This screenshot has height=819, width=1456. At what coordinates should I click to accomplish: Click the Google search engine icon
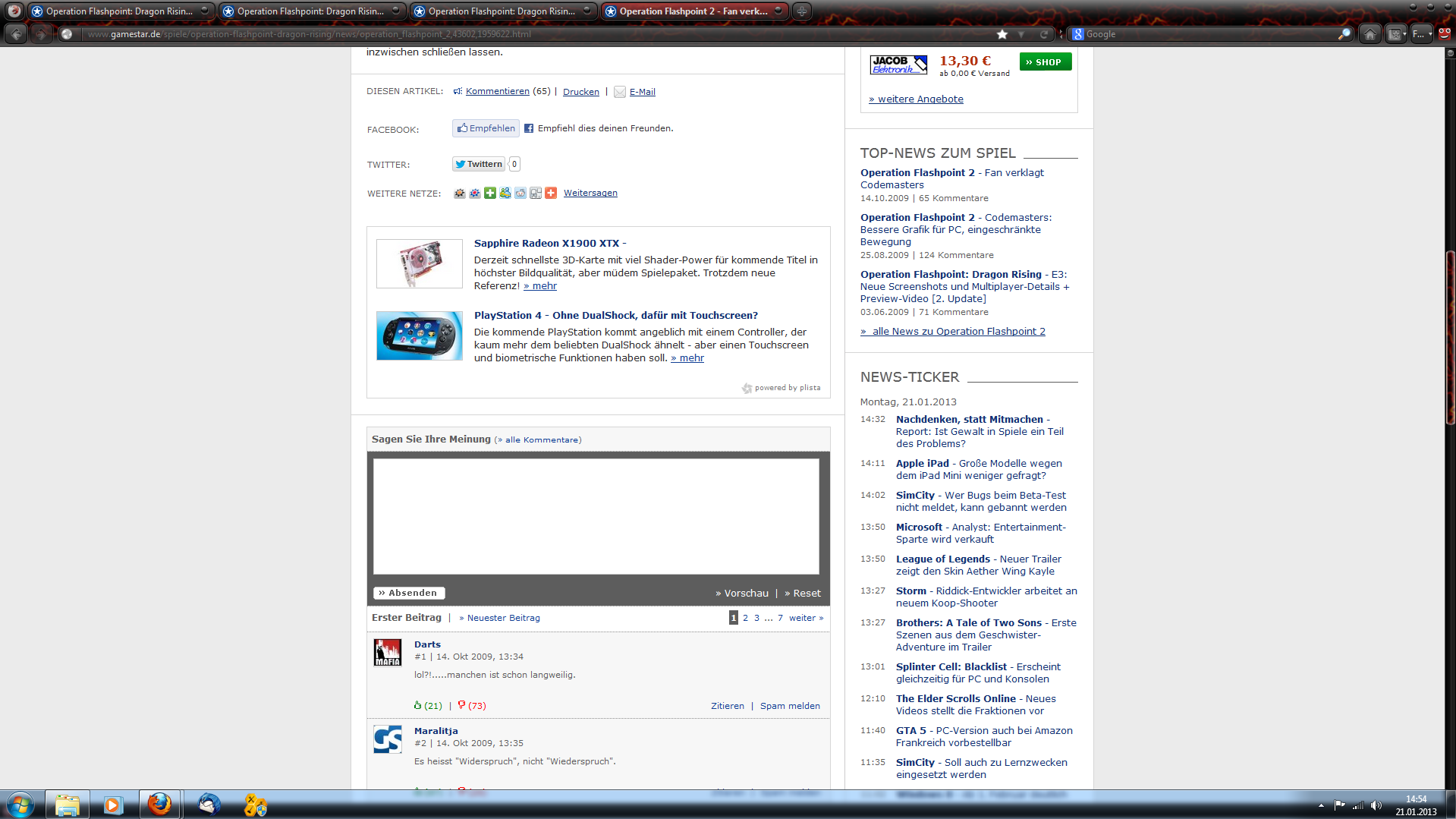pyautogui.click(x=1077, y=34)
